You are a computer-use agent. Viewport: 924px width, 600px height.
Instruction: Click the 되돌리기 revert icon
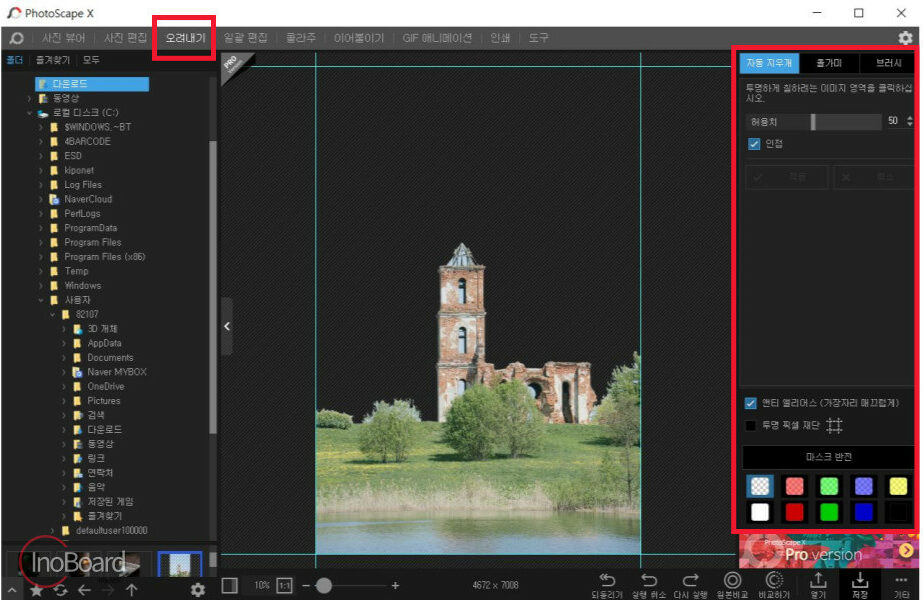click(x=607, y=580)
